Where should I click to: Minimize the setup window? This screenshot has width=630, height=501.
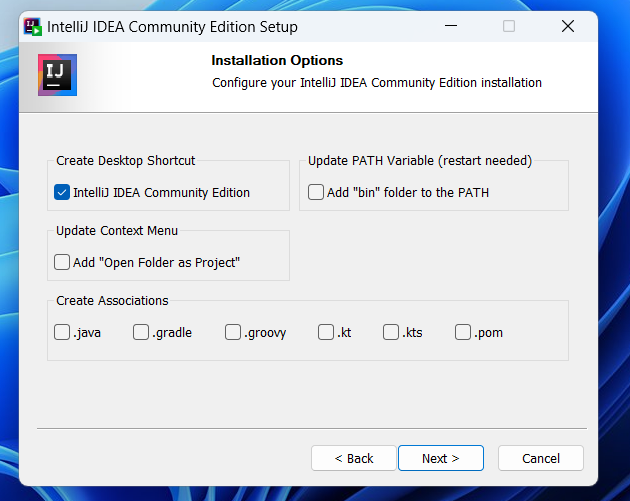point(451,26)
